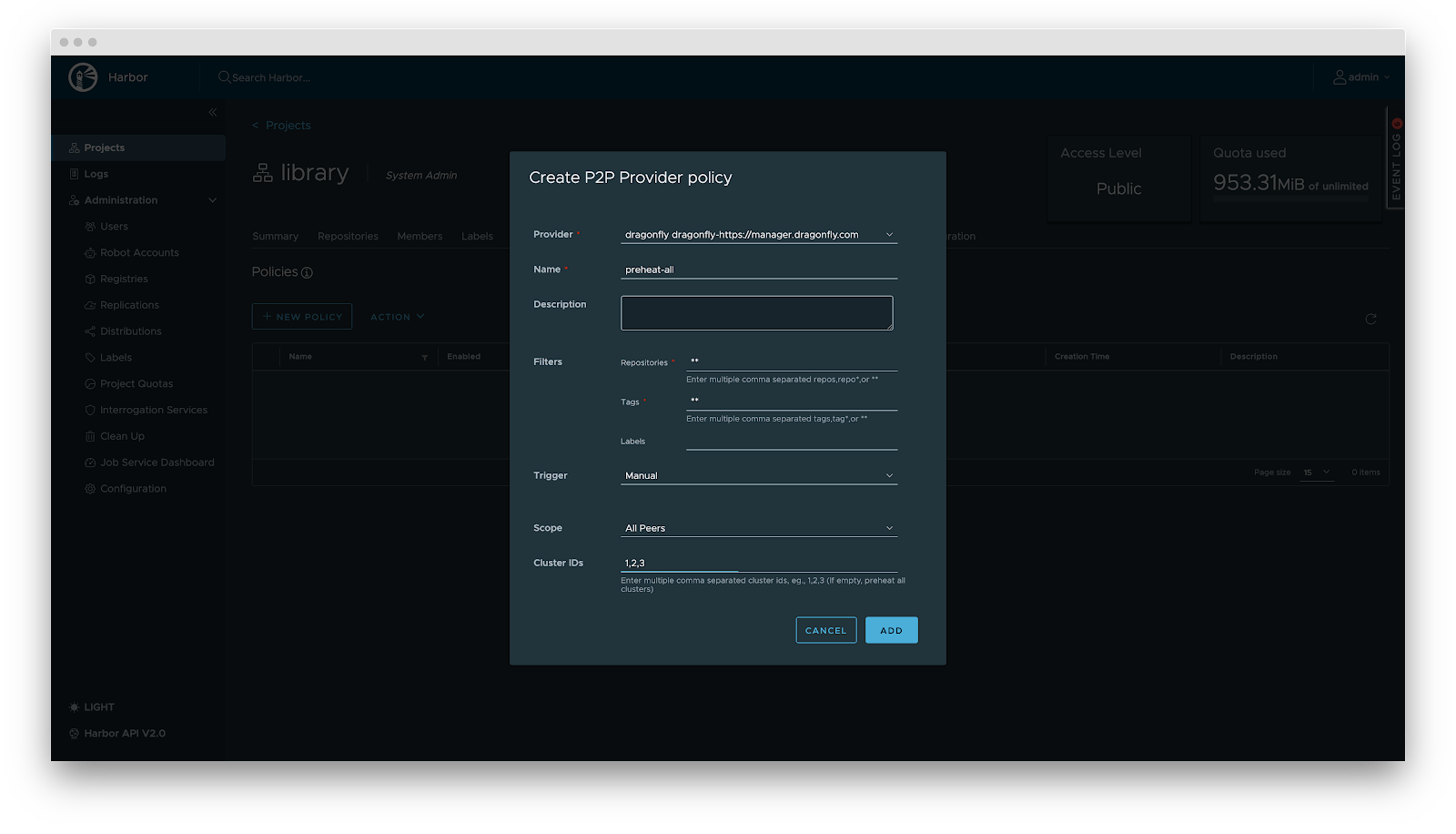Click the admin user icon

click(1340, 77)
